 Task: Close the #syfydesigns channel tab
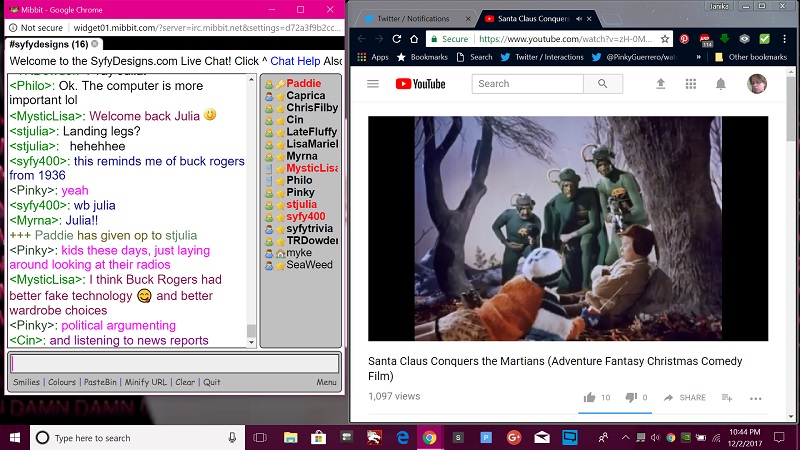click(95, 44)
